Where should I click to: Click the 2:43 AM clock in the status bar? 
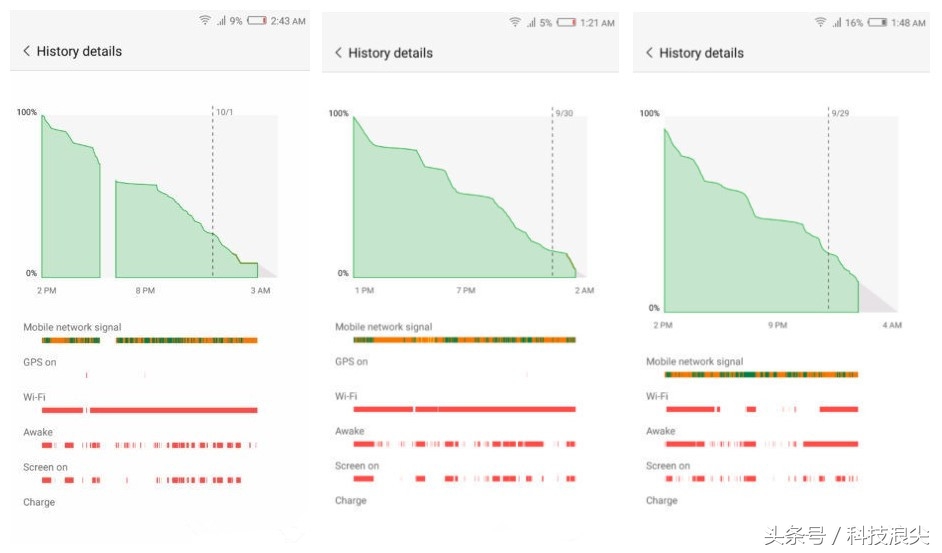(288, 21)
